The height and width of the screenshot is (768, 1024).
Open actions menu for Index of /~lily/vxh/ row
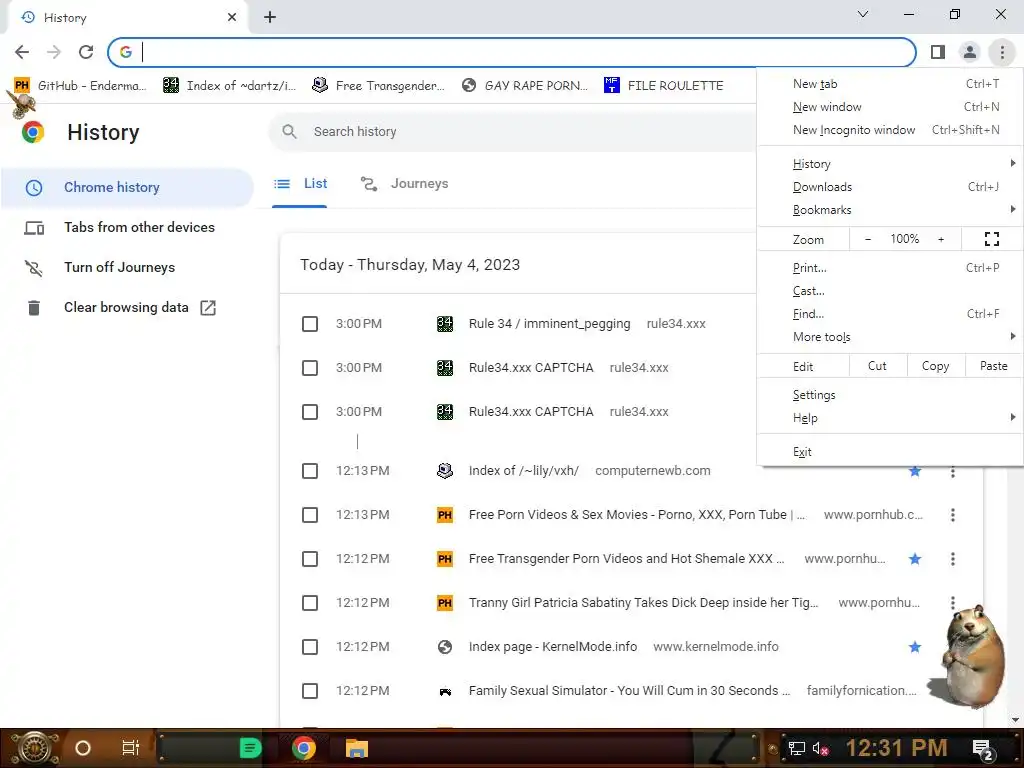coord(953,471)
